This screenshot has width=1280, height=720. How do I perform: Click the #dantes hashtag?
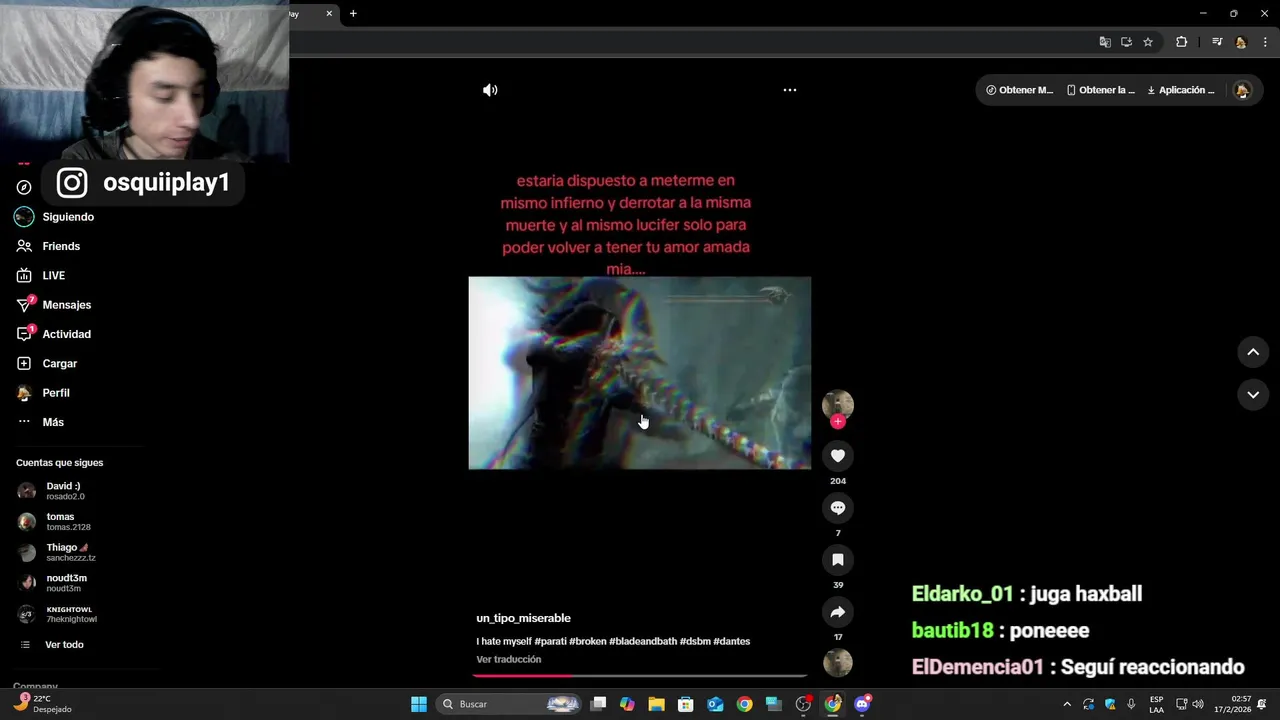click(x=731, y=641)
